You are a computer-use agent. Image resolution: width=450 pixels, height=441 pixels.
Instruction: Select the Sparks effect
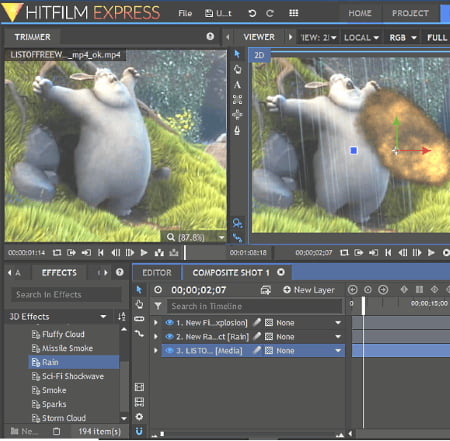pyautogui.click(x=49, y=404)
